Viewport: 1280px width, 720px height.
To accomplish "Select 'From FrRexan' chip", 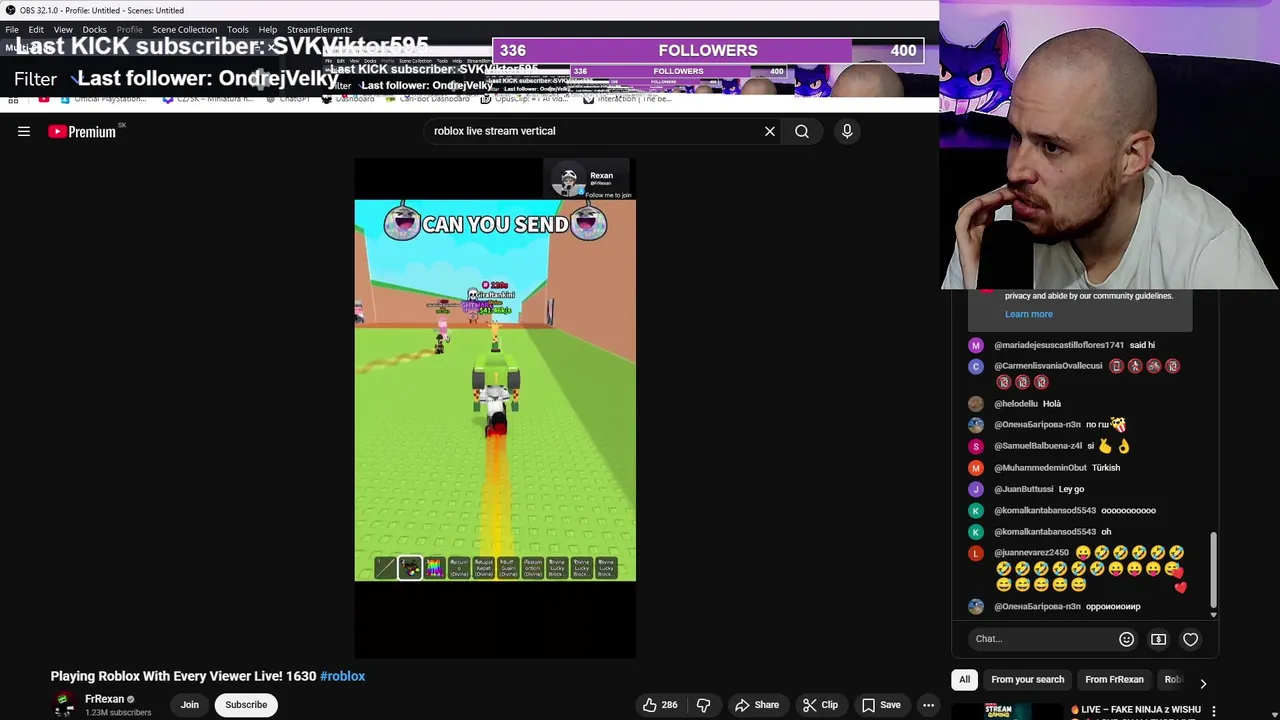I will pyautogui.click(x=1114, y=680).
